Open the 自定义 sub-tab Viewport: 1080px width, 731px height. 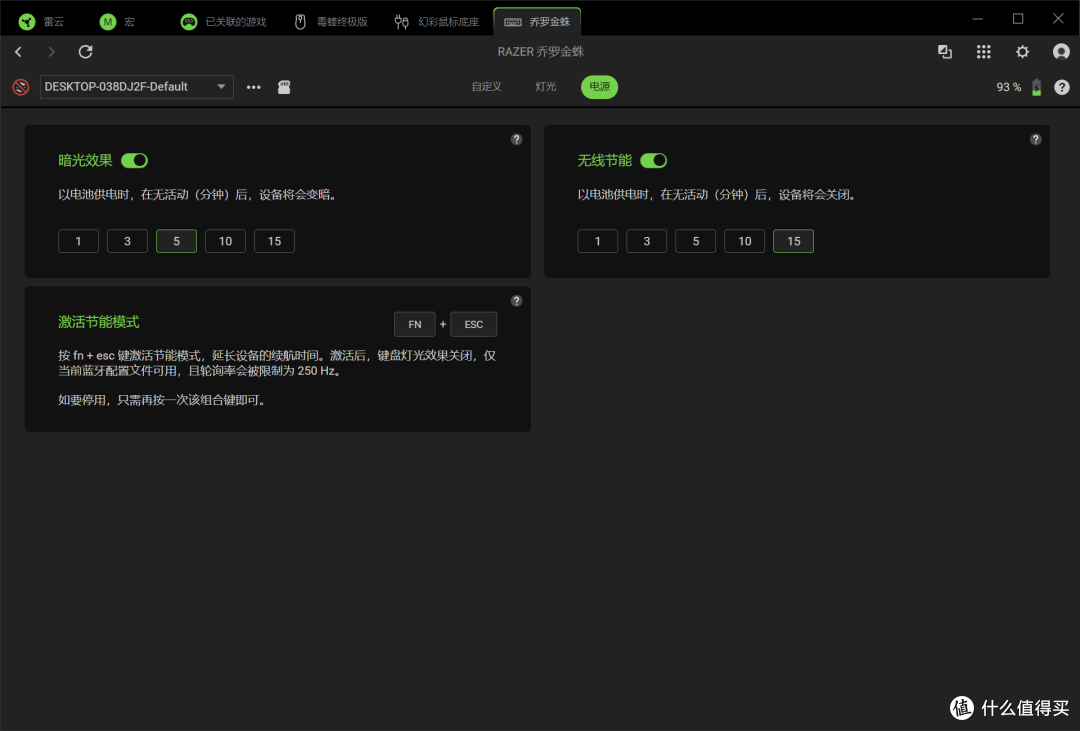(x=486, y=87)
